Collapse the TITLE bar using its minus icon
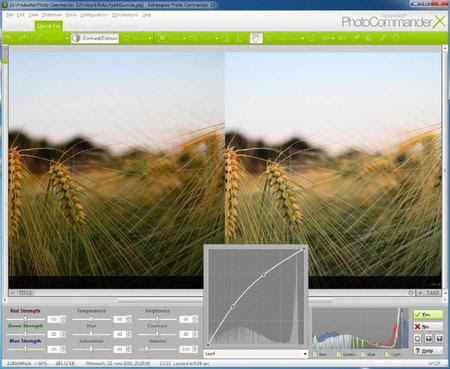 coord(13,293)
